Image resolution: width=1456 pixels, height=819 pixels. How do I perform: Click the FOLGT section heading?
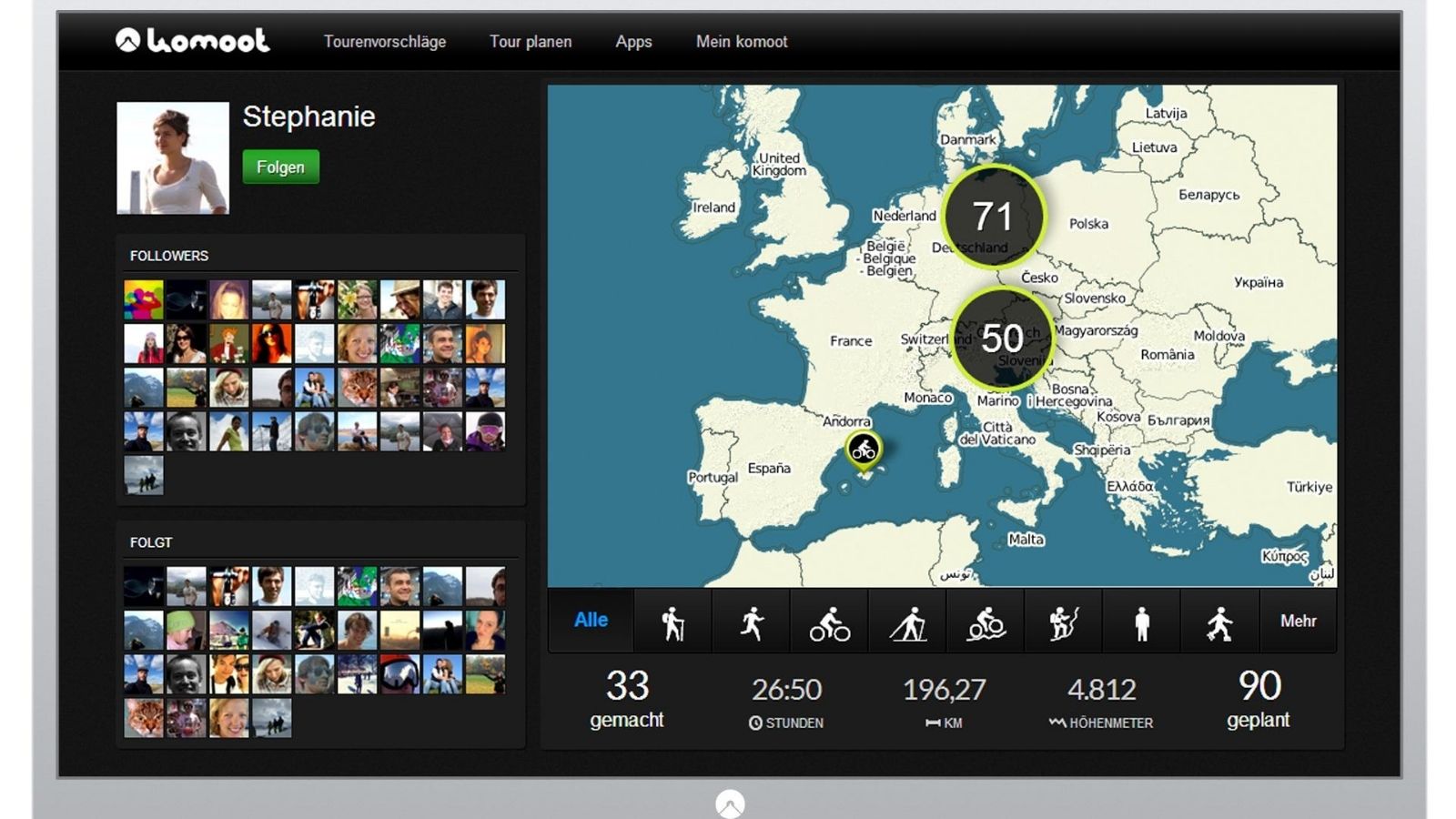click(151, 542)
